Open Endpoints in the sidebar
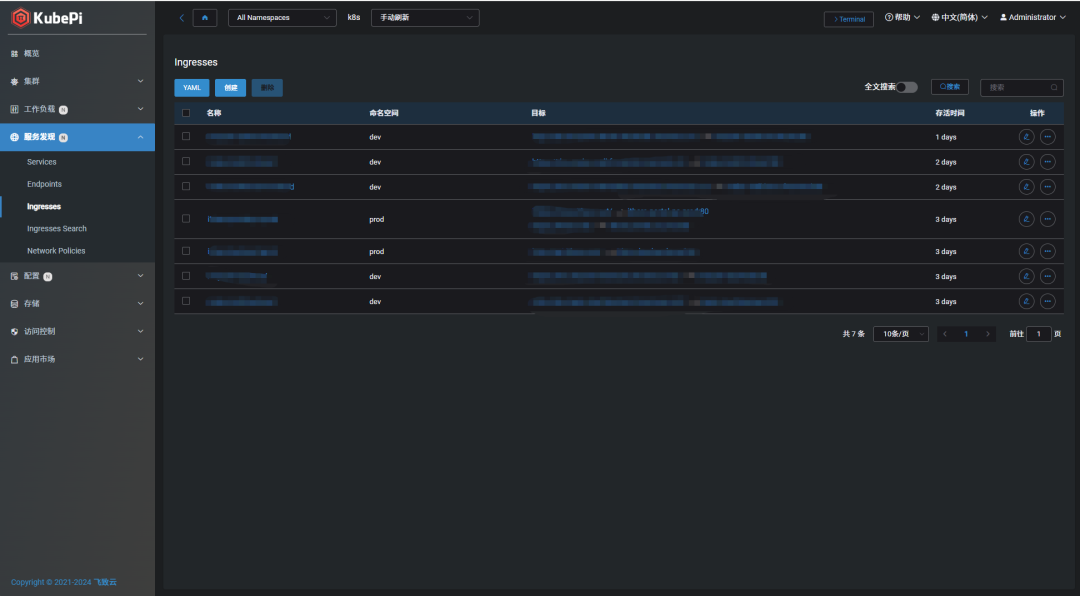Screen dimensions: 1080x596 (44, 184)
